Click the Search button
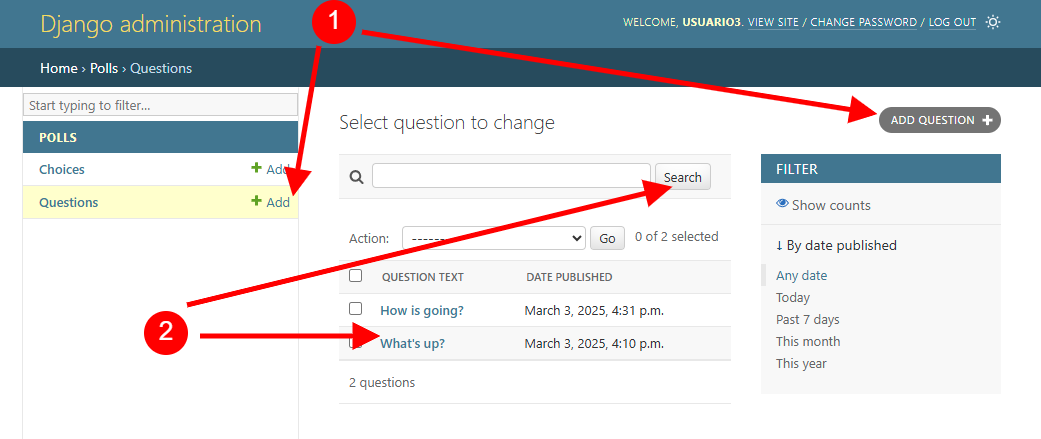 click(682, 177)
